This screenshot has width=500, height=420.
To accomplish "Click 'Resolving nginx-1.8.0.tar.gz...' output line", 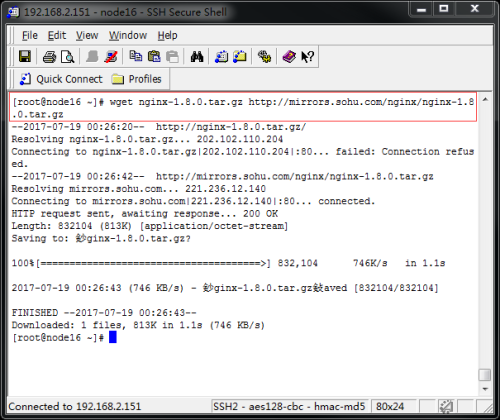I will [x=147, y=139].
